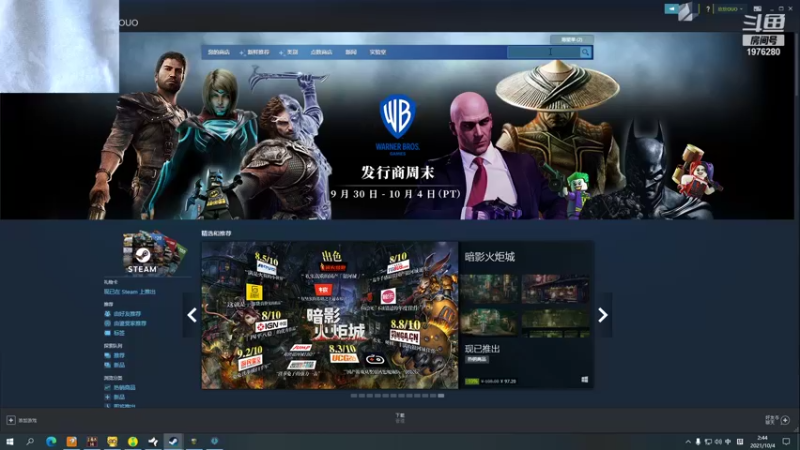The width and height of the screenshot is (800, 450).
Task: Click the microphone tray icon
Action: click(x=698, y=442)
